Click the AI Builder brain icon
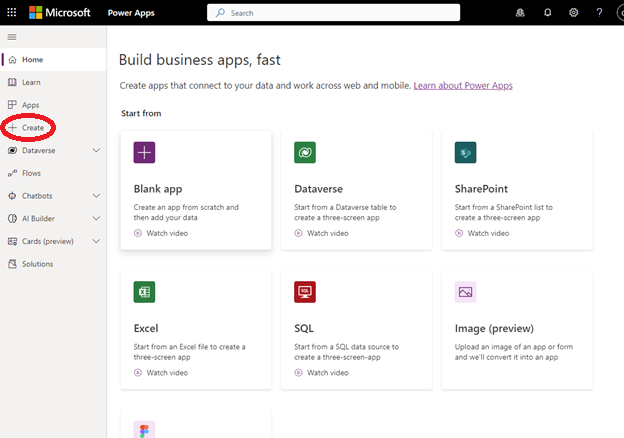Screen dimensions: 624x438 point(12,218)
